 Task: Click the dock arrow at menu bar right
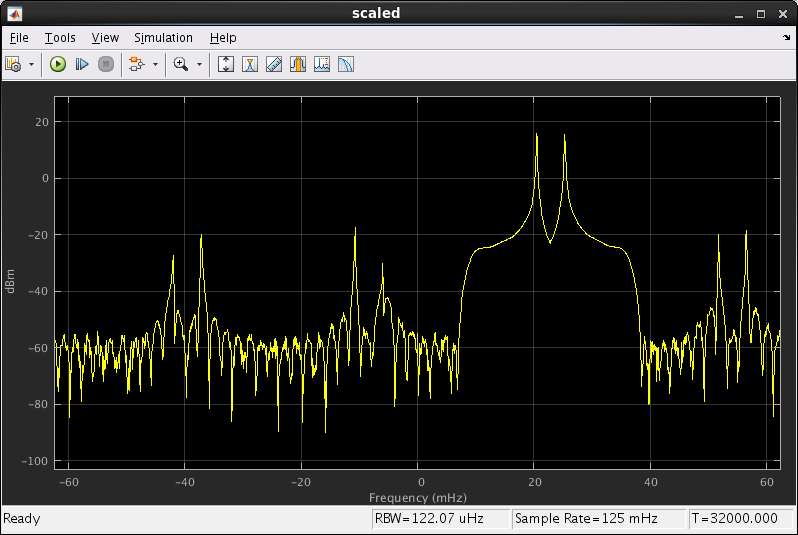click(786, 38)
